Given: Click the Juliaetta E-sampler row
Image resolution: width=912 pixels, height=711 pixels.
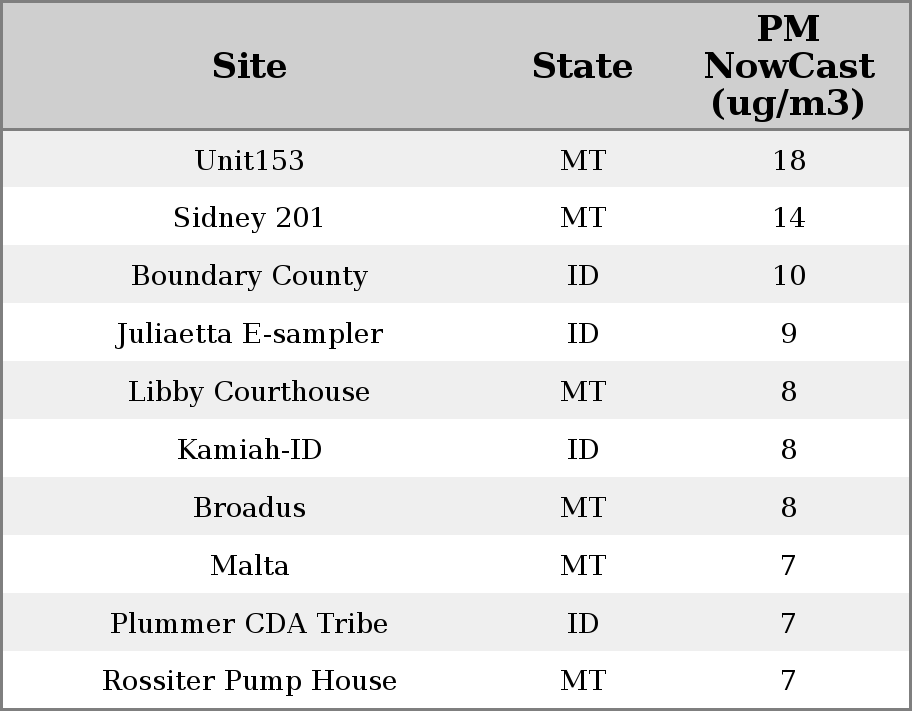Looking at the screenshot, I should pos(249,334).
